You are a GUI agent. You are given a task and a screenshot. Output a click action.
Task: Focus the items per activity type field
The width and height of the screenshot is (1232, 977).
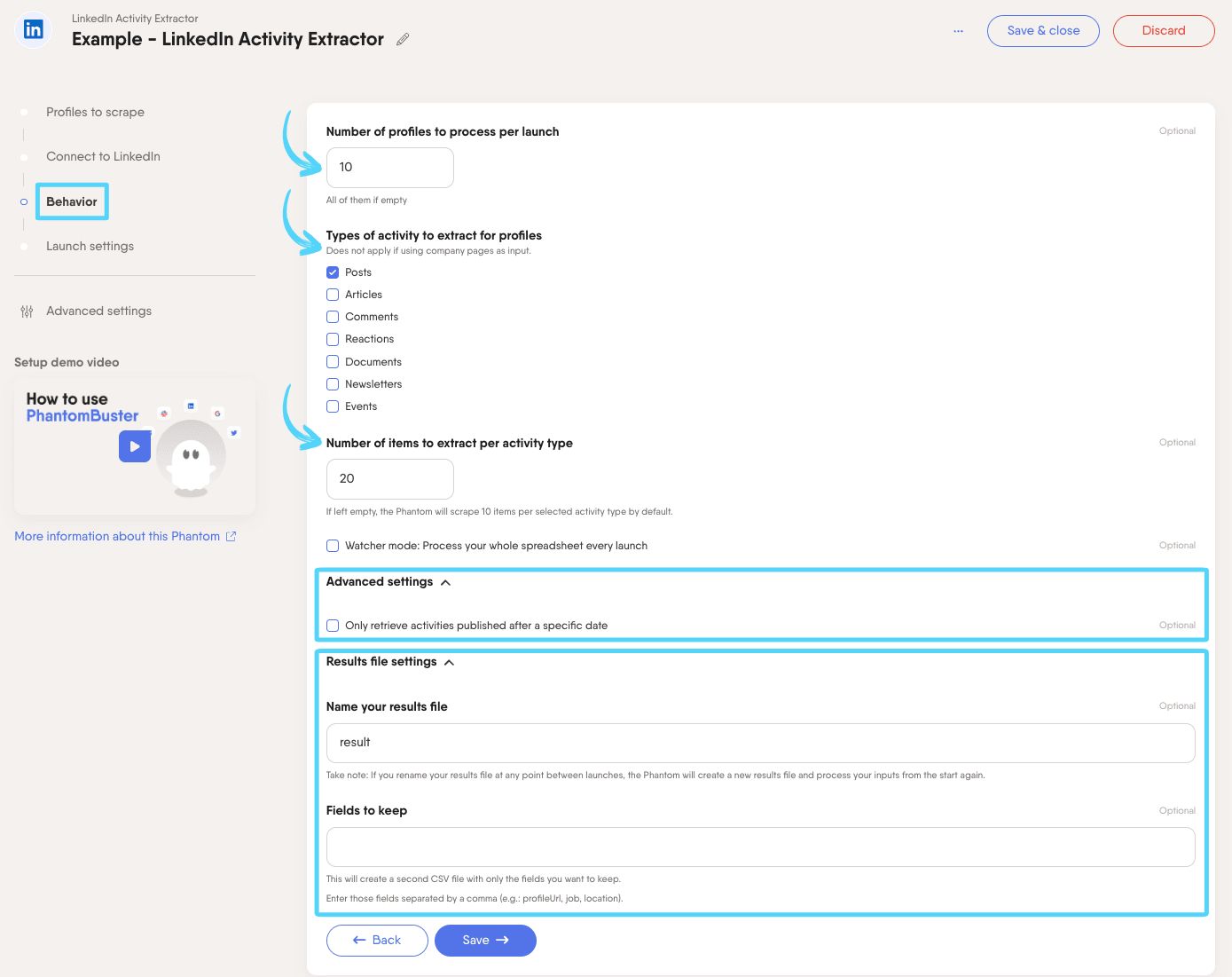(390, 478)
